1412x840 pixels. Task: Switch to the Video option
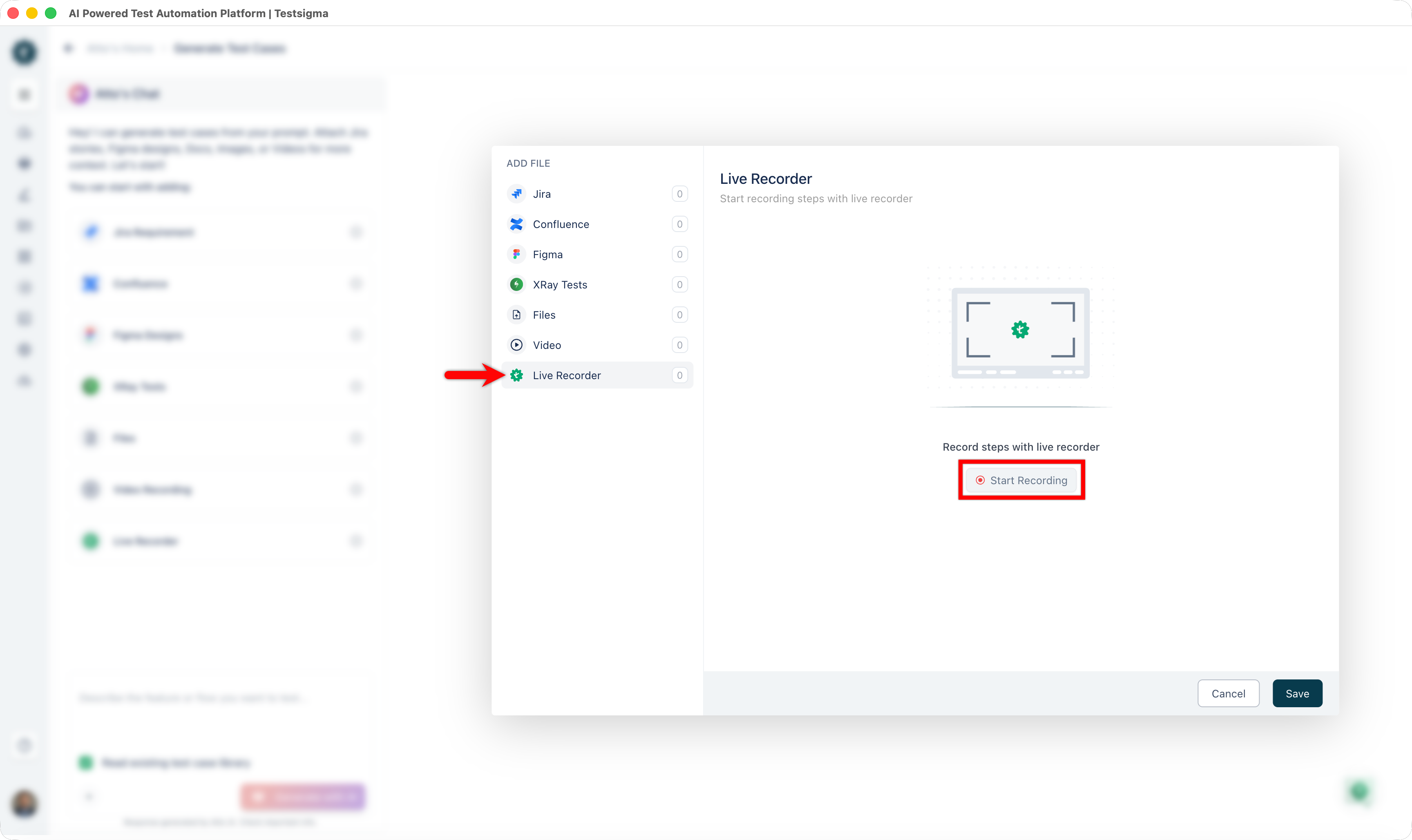(x=597, y=345)
